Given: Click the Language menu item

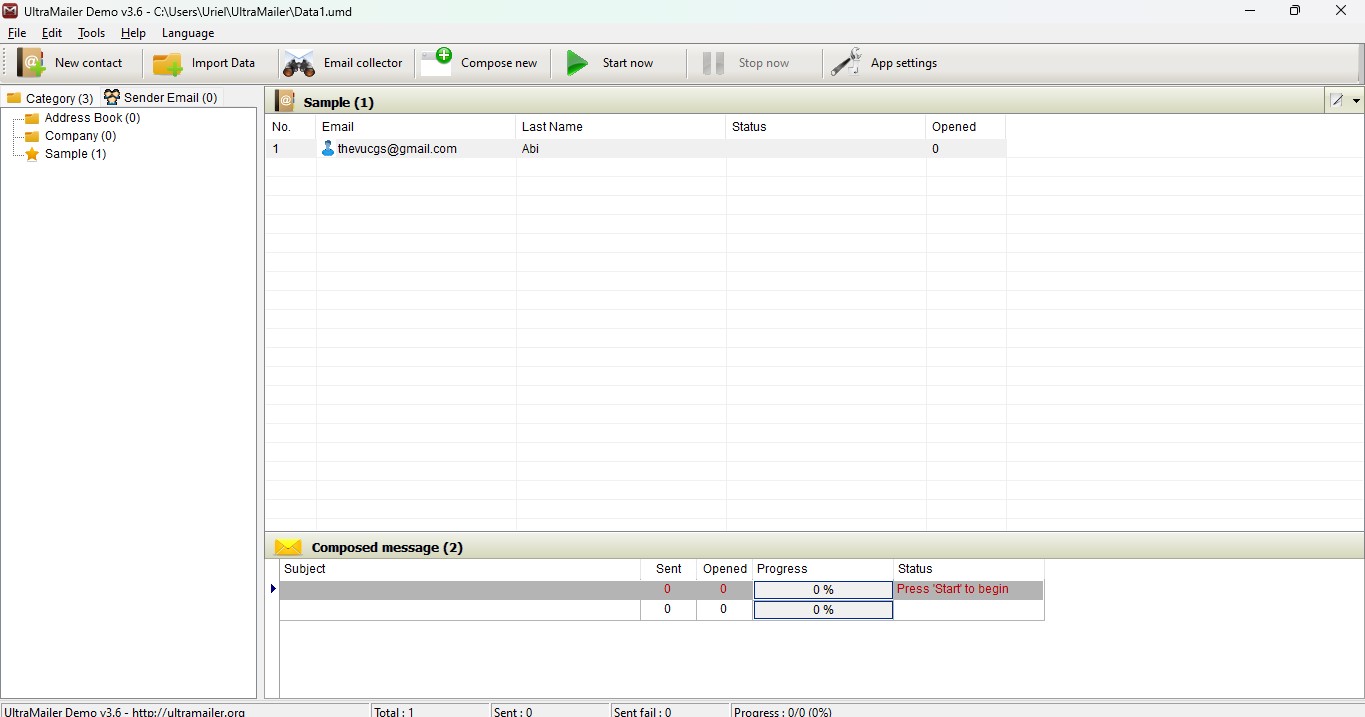Looking at the screenshot, I should pyautogui.click(x=187, y=33).
